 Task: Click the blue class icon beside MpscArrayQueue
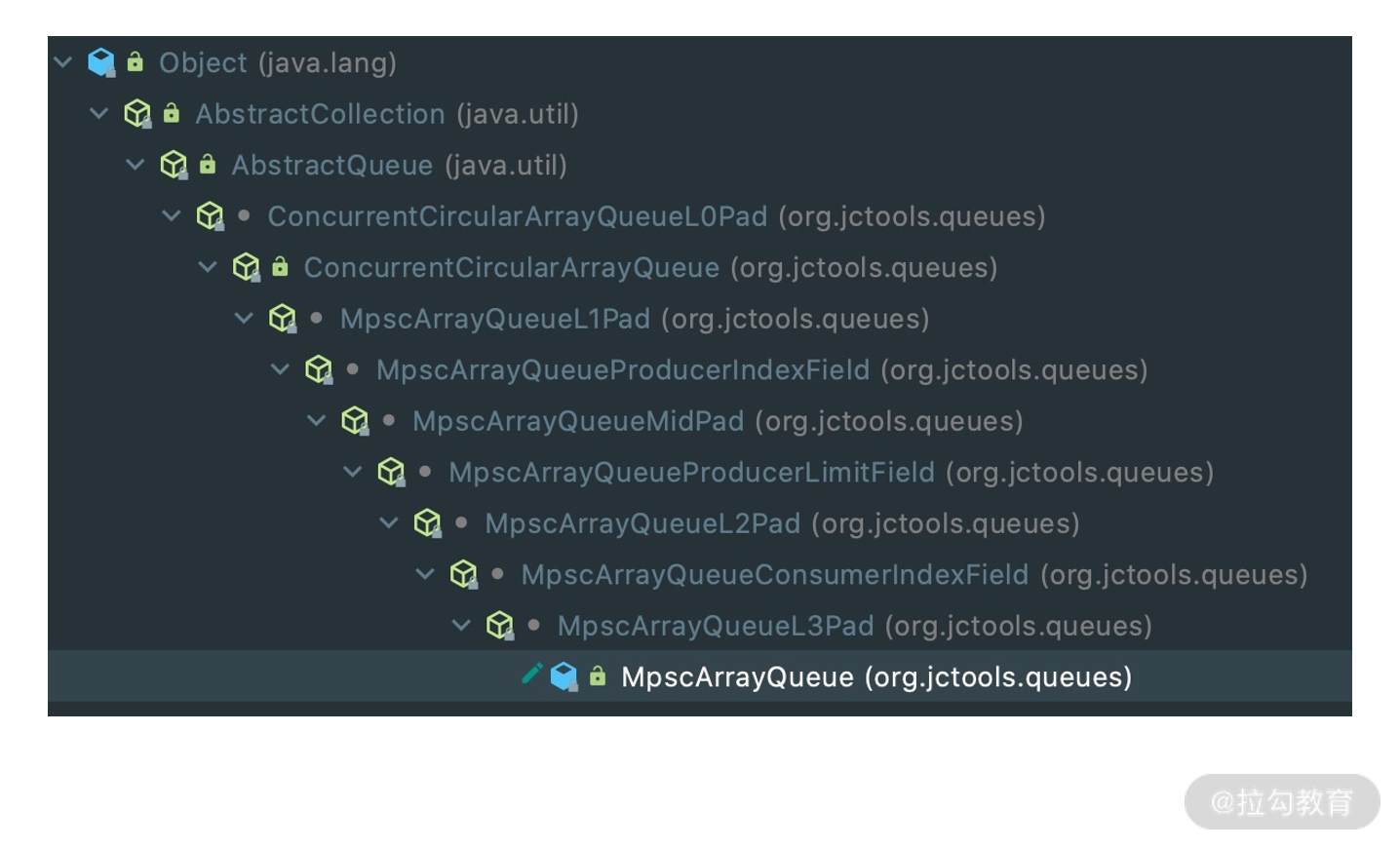click(x=564, y=676)
